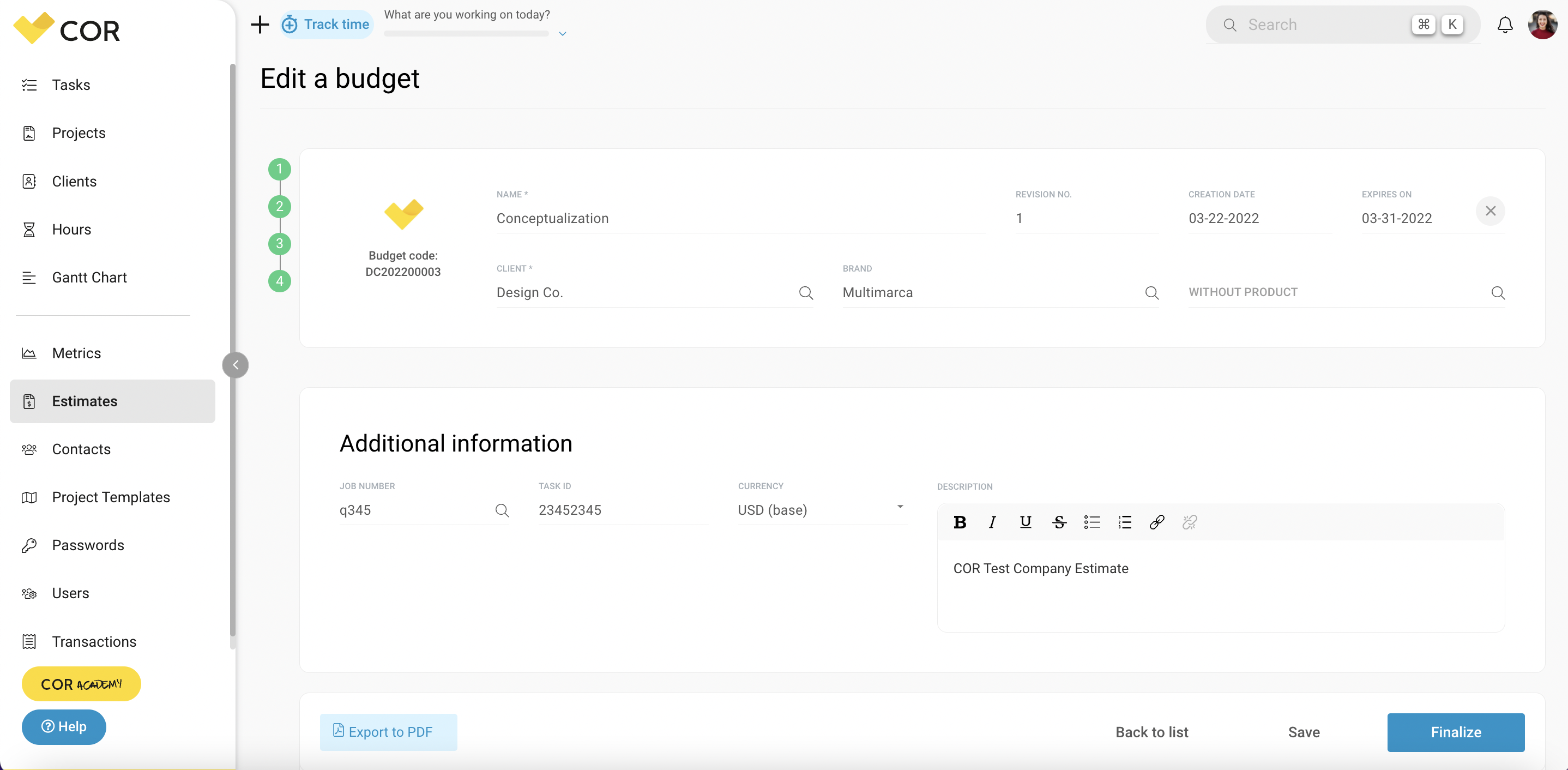Image resolution: width=1568 pixels, height=770 pixels.
Task: Open the Currency dropdown USD (base)
Action: [822, 510]
